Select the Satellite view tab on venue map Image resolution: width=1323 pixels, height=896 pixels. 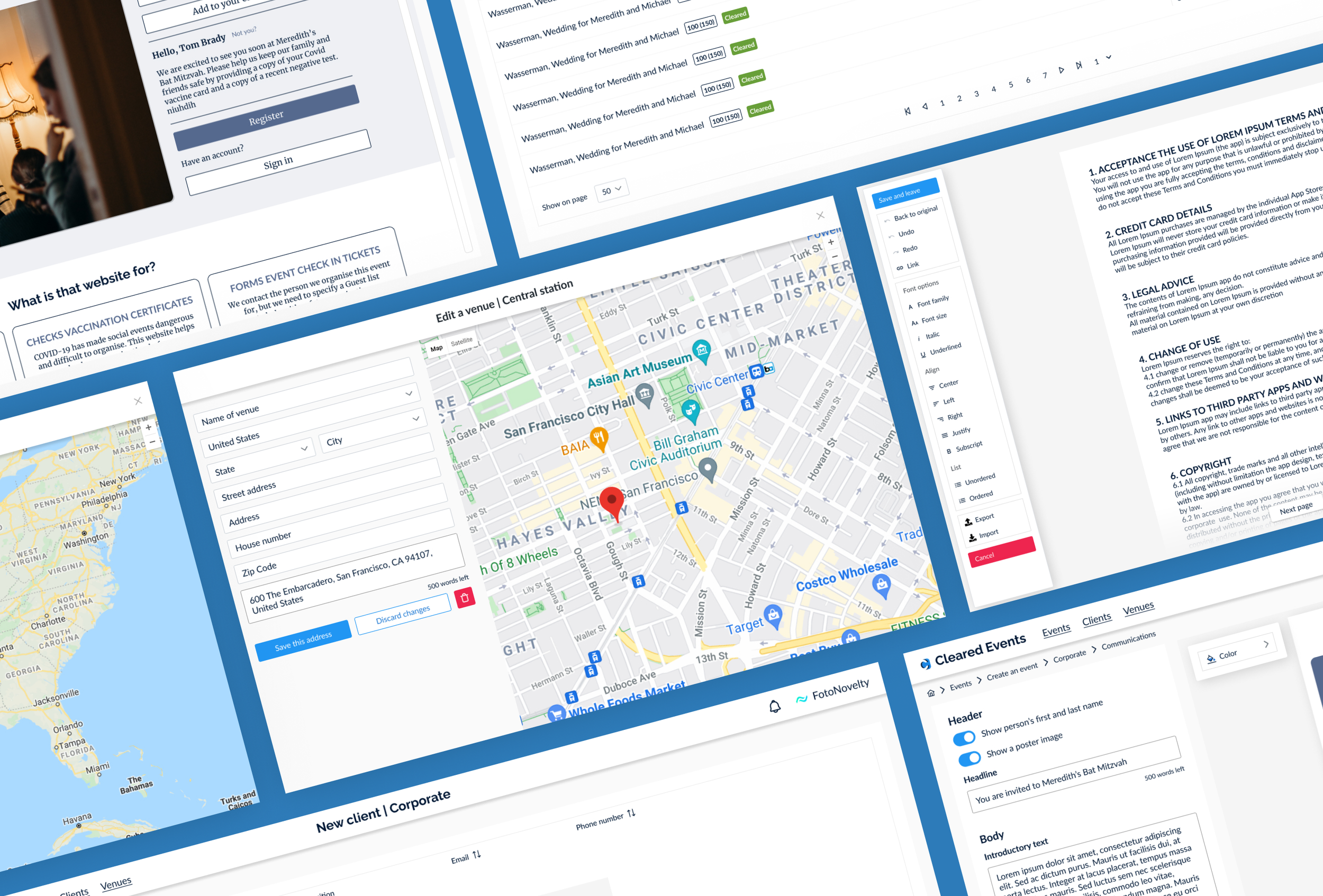(x=461, y=341)
